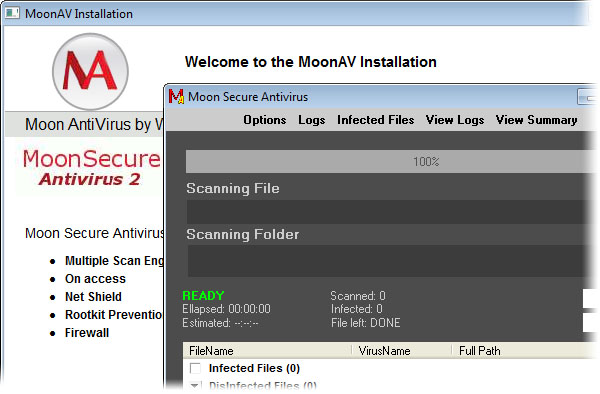The image size is (600, 394).
Task: Open the Options menu
Action: point(265,120)
